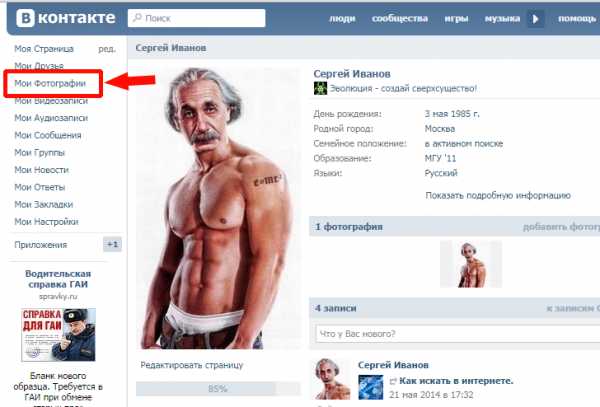600x407 pixels.
Task: Click the 85% profile progress bar
Action: (x=218, y=389)
